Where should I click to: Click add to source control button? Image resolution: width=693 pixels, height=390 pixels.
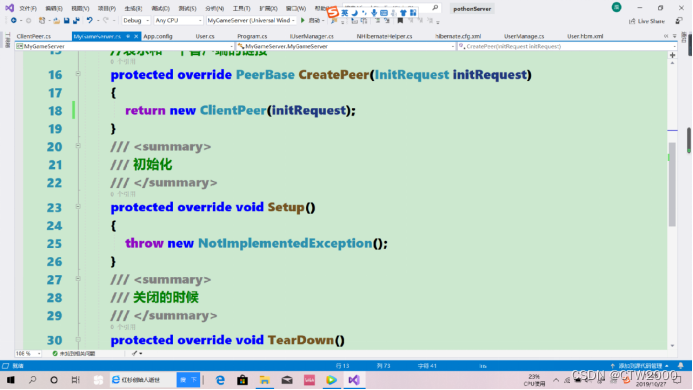pos(640,366)
